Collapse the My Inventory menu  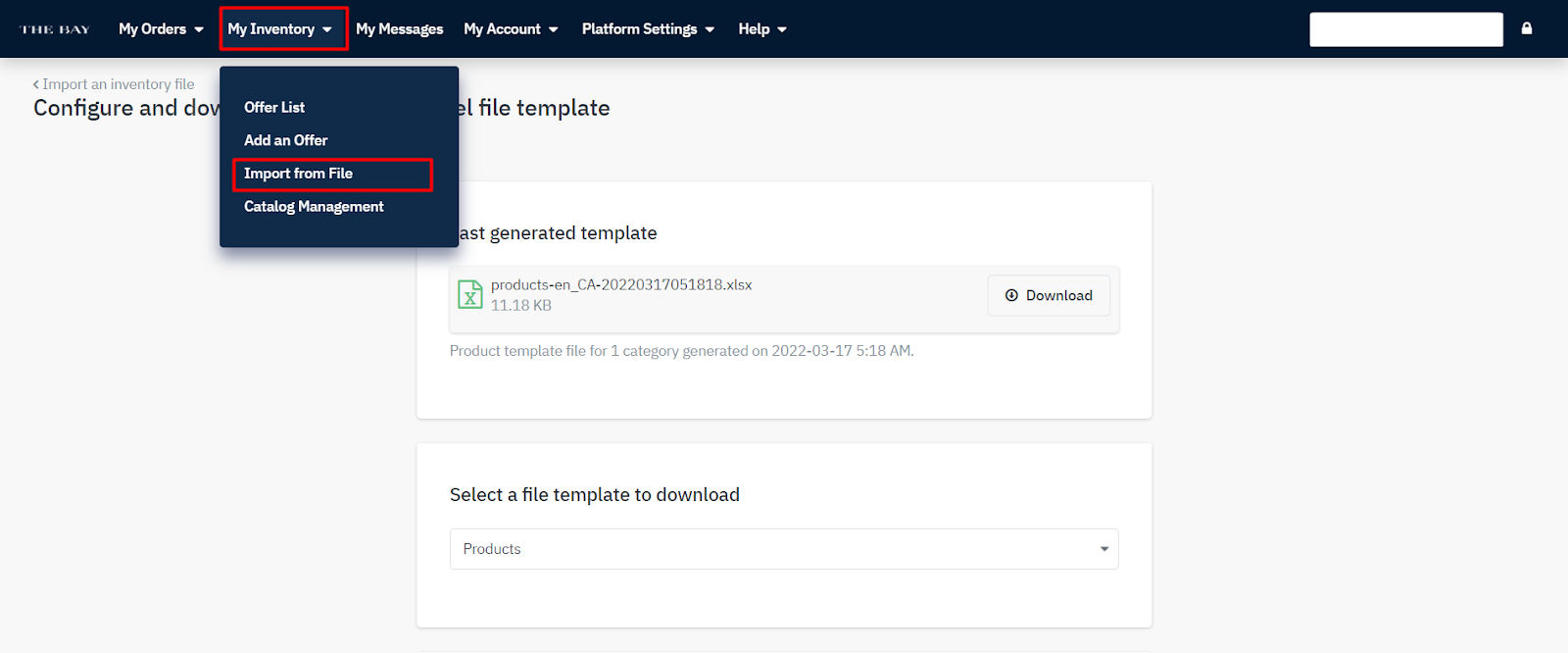(x=283, y=29)
